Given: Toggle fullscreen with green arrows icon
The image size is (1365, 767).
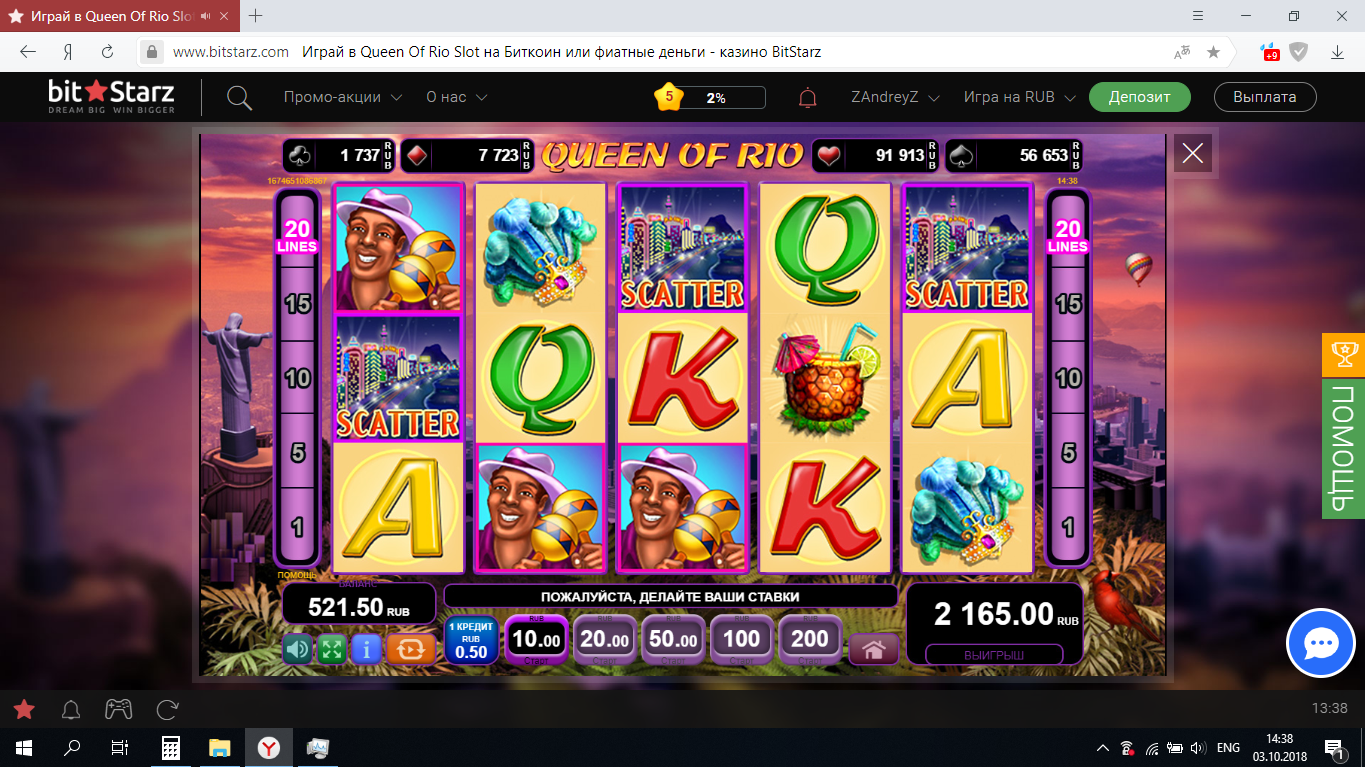Looking at the screenshot, I should [332, 649].
